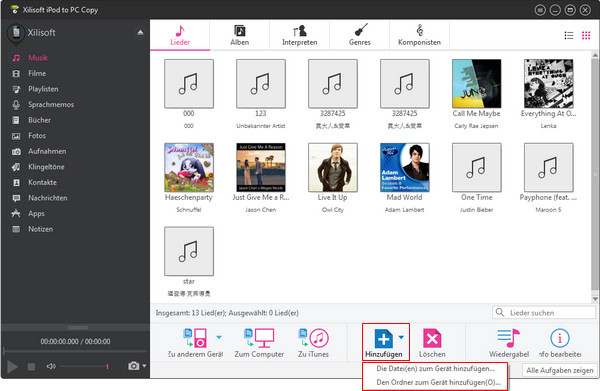Click the Zu iTunes export icon
The image size is (600, 391).
click(x=313, y=338)
